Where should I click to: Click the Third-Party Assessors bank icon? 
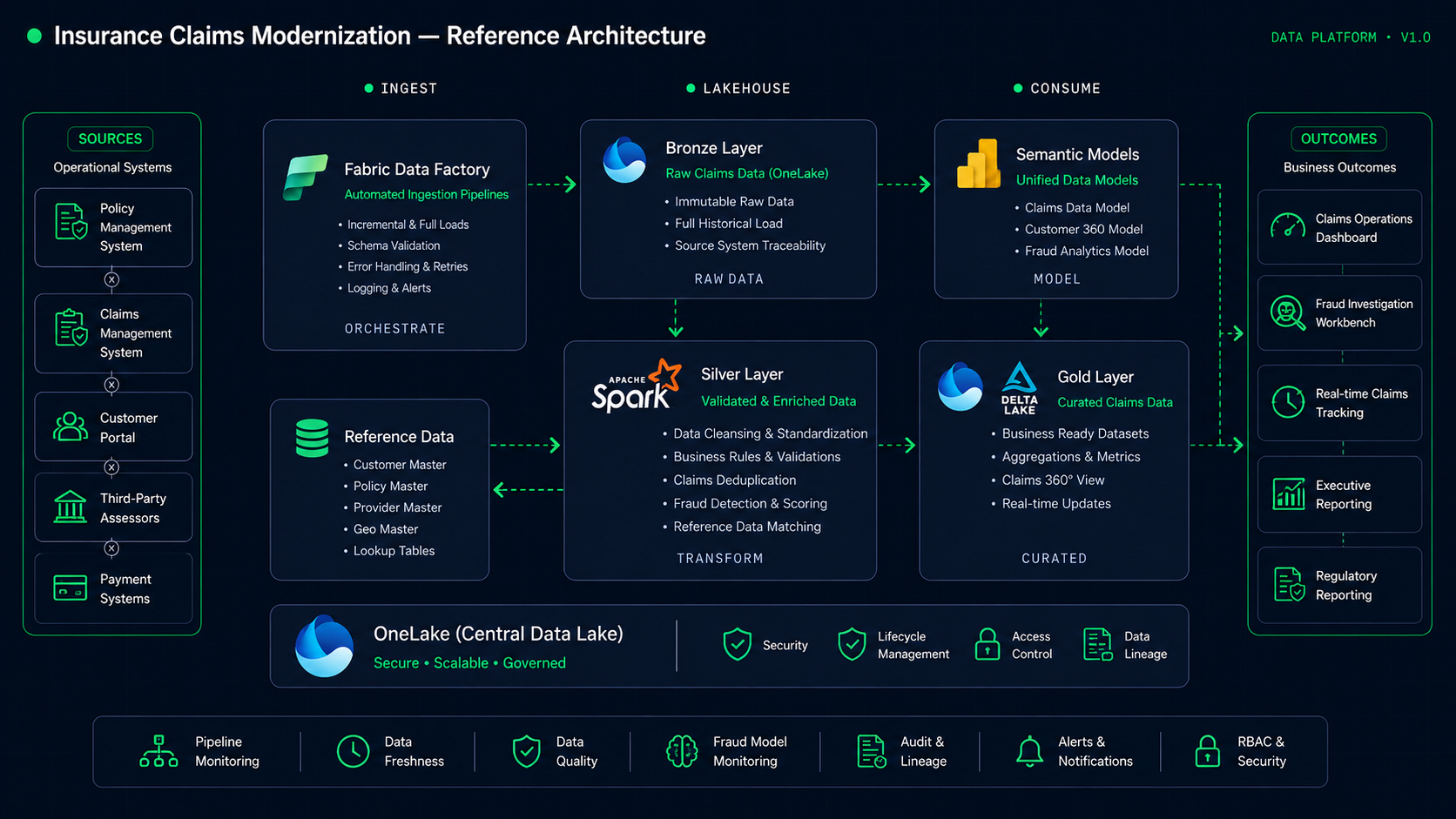71,507
